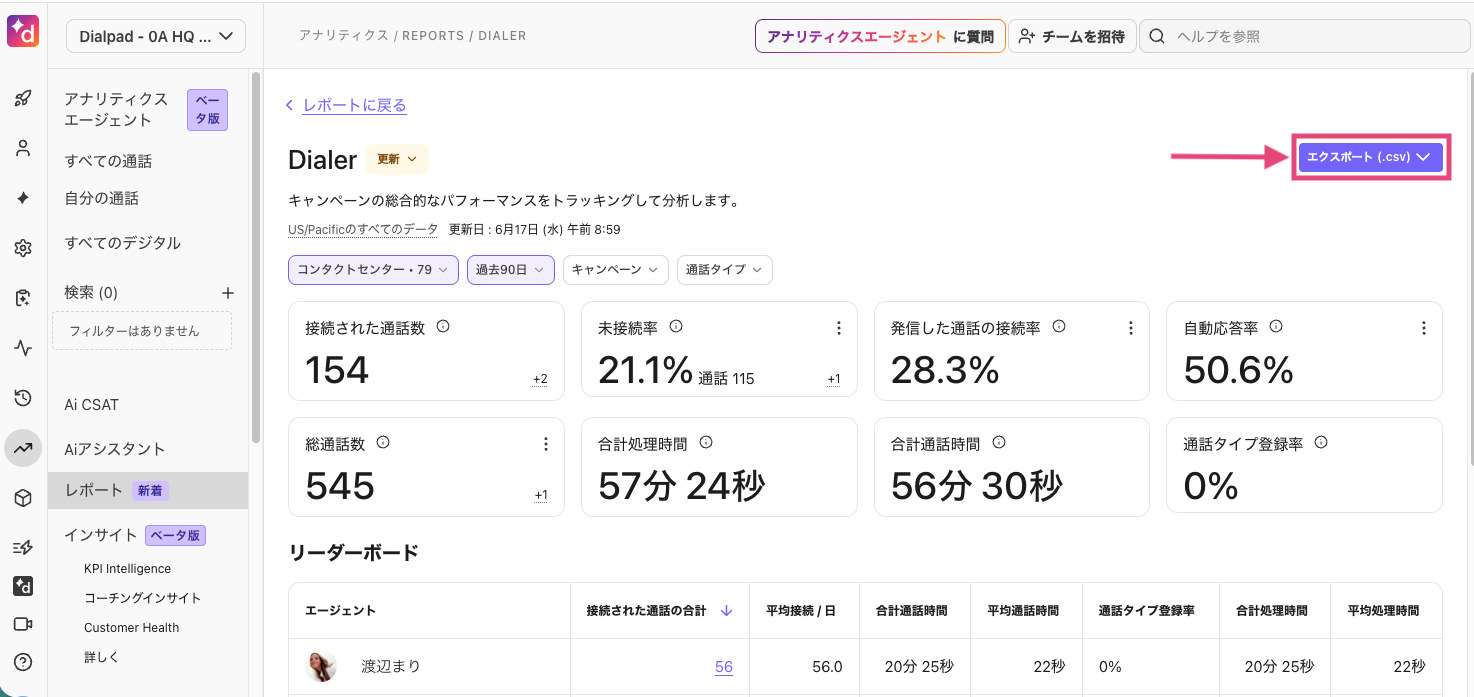Show info for 接続された通話数
The width and height of the screenshot is (1474, 697).
pyautogui.click(x=443, y=326)
